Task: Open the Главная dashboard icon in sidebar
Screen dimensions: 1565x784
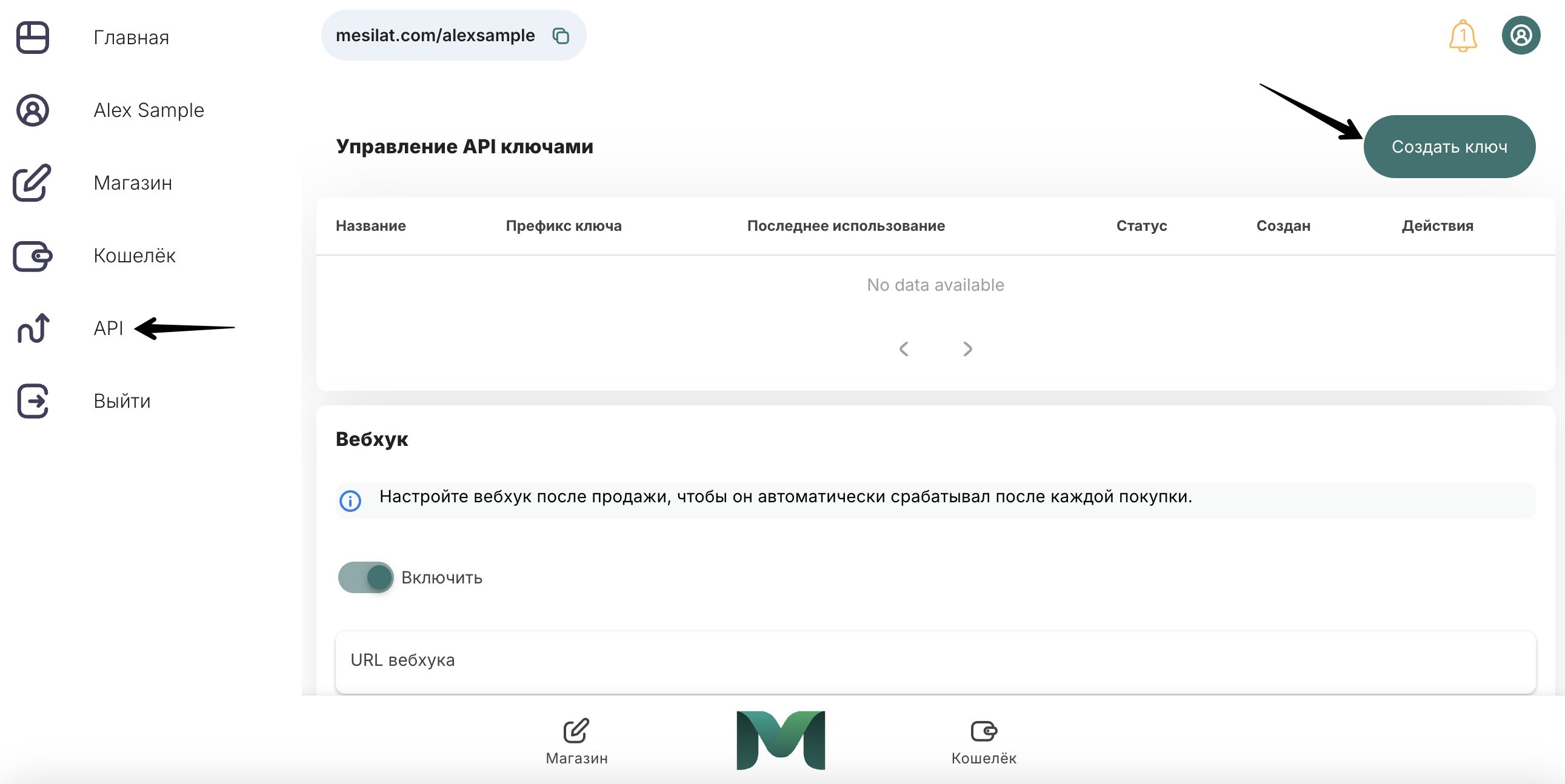Action: (32, 38)
